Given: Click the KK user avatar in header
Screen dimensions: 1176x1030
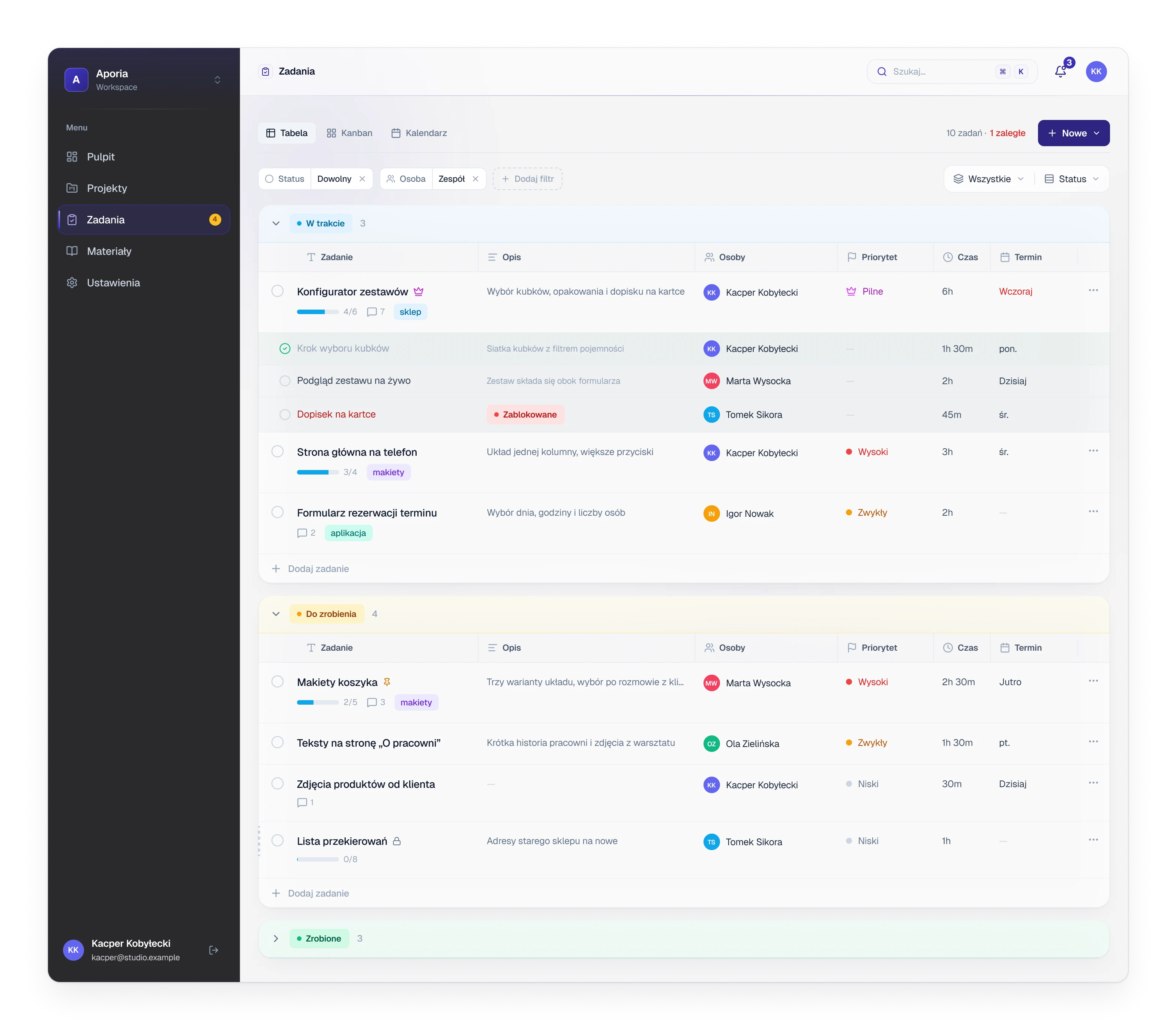Looking at the screenshot, I should coord(1096,71).
